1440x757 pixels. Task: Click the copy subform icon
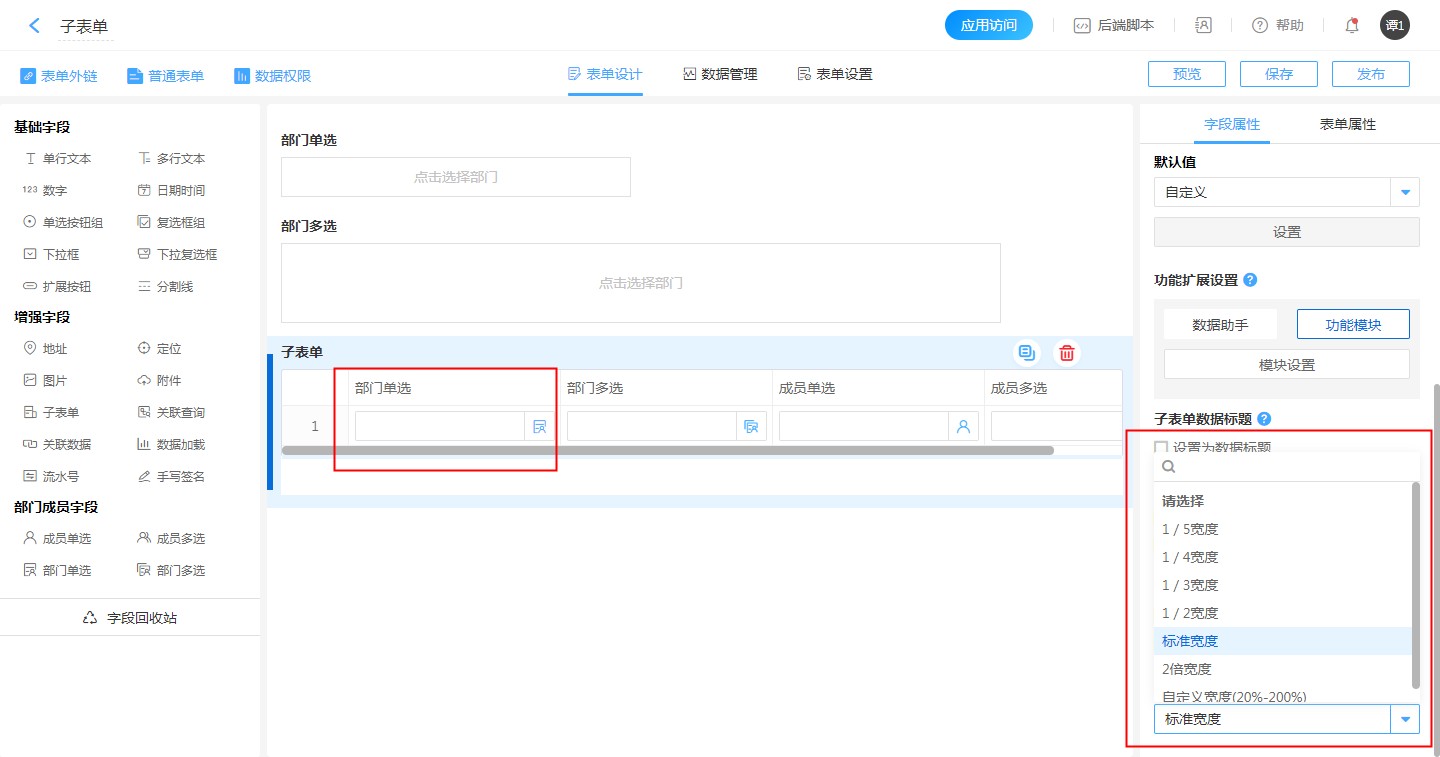(x=1026, y=353)
